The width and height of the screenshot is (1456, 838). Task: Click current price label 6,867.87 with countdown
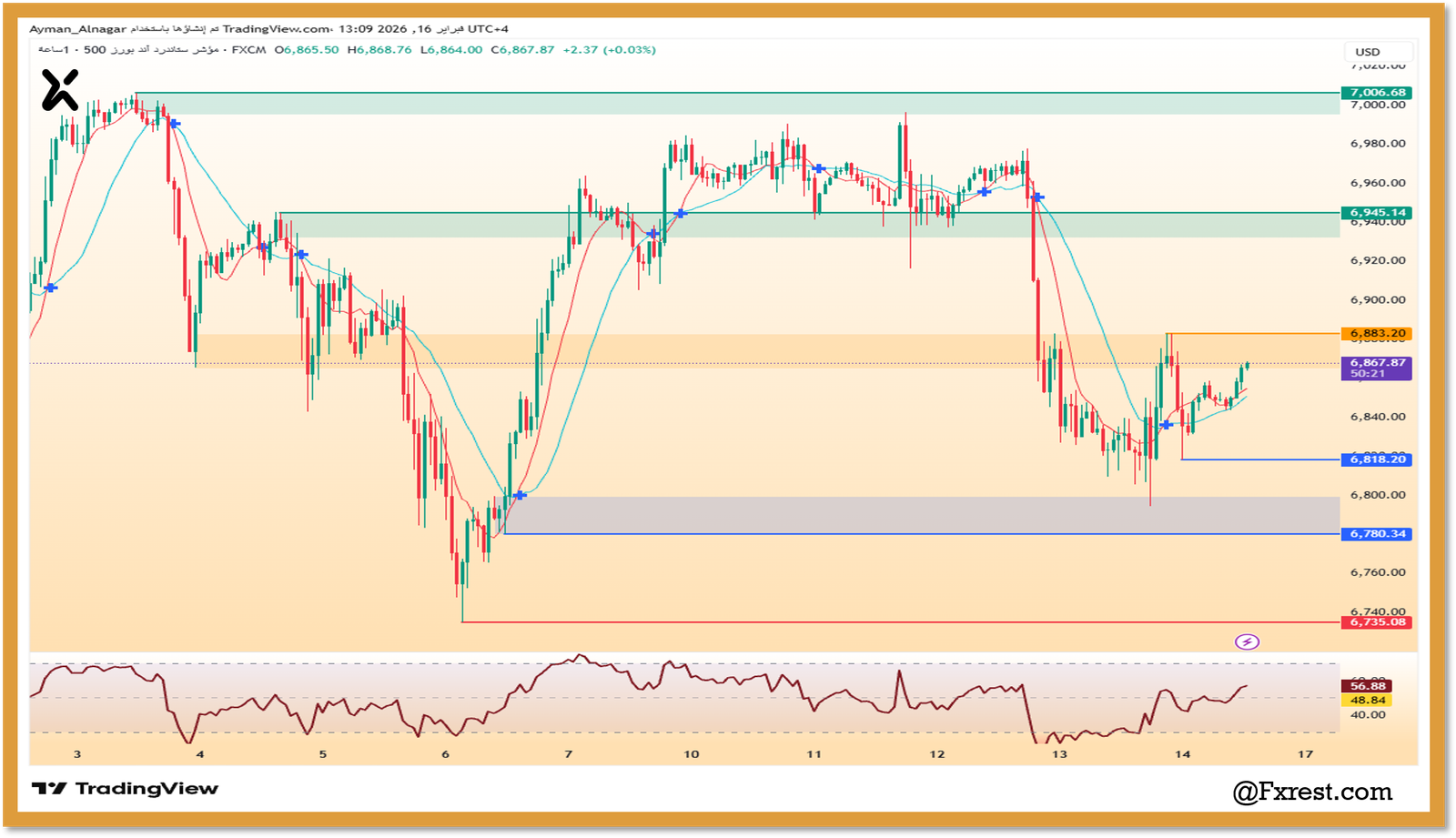[1377, 368]
